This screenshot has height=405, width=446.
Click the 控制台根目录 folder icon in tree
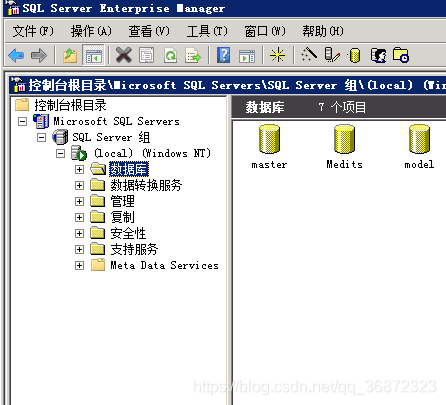coord(22,105)
